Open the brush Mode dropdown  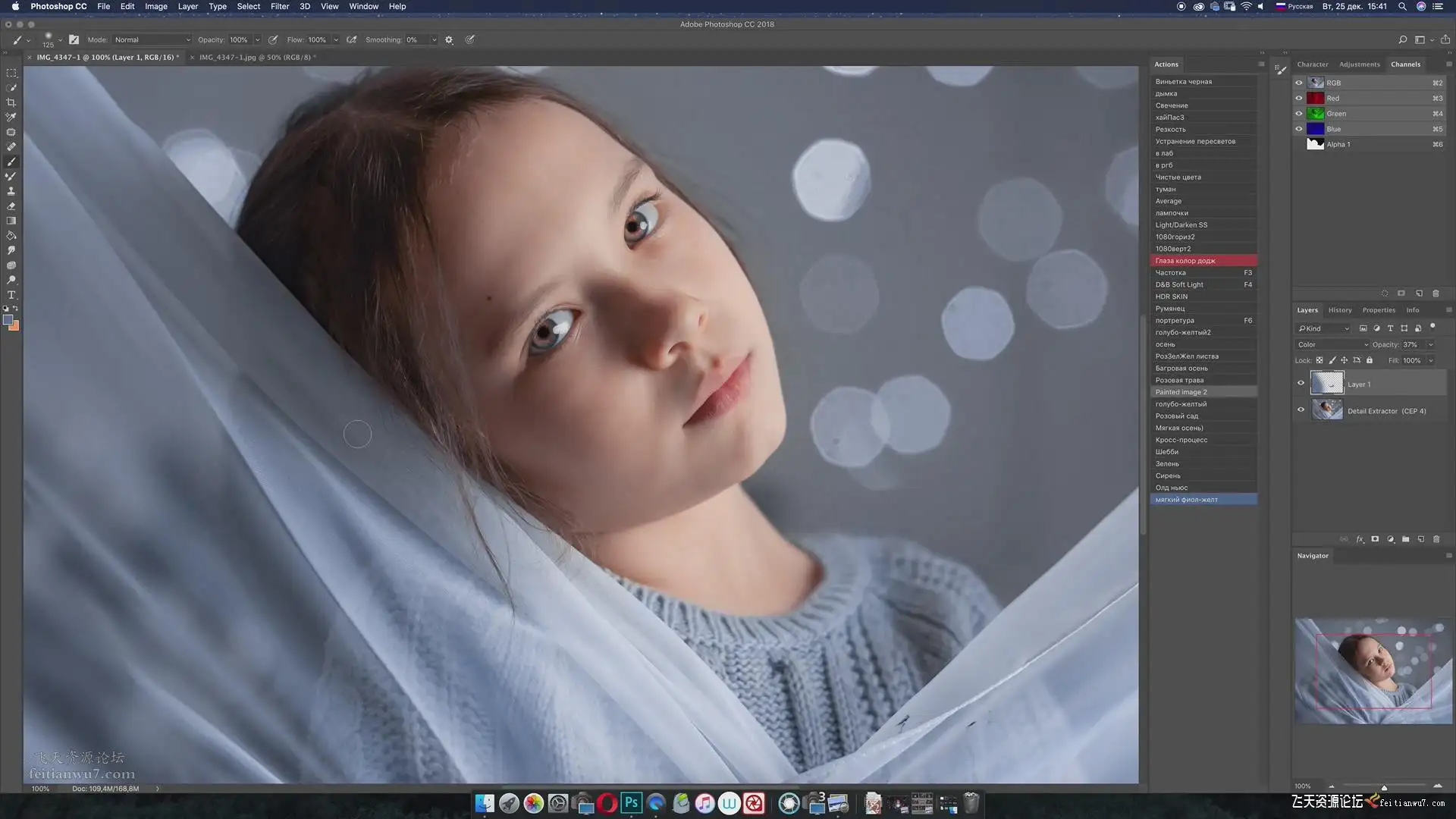(x=152, y=40)
